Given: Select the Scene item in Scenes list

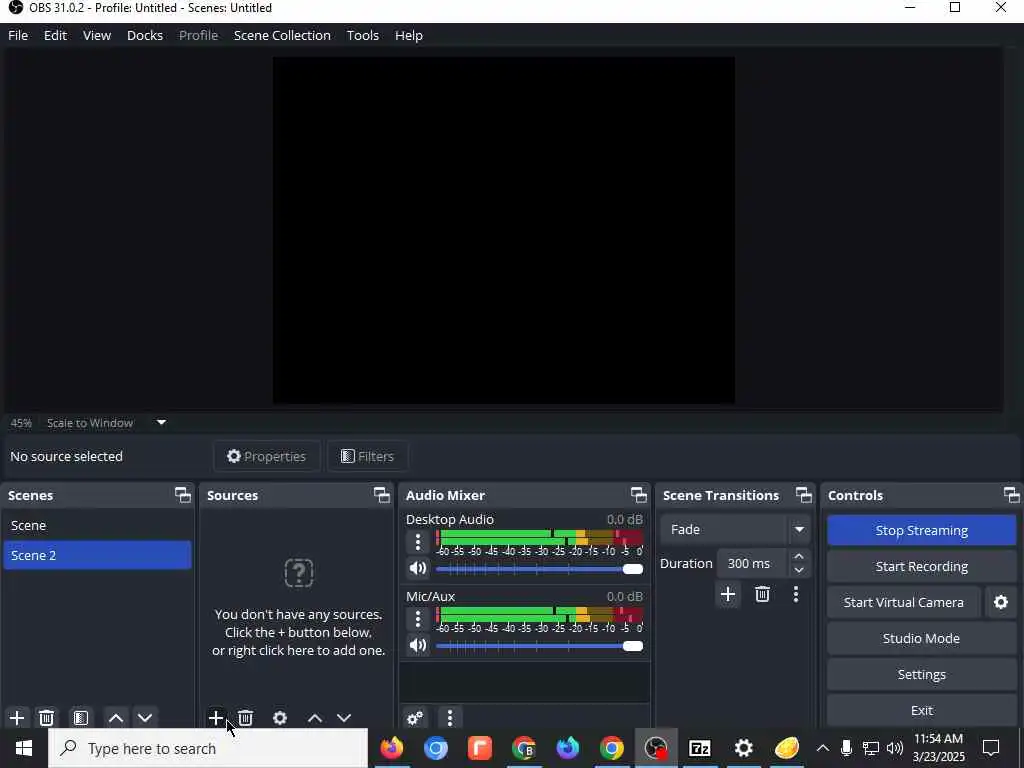Looking at the screenshot, I should pos(97,525).
